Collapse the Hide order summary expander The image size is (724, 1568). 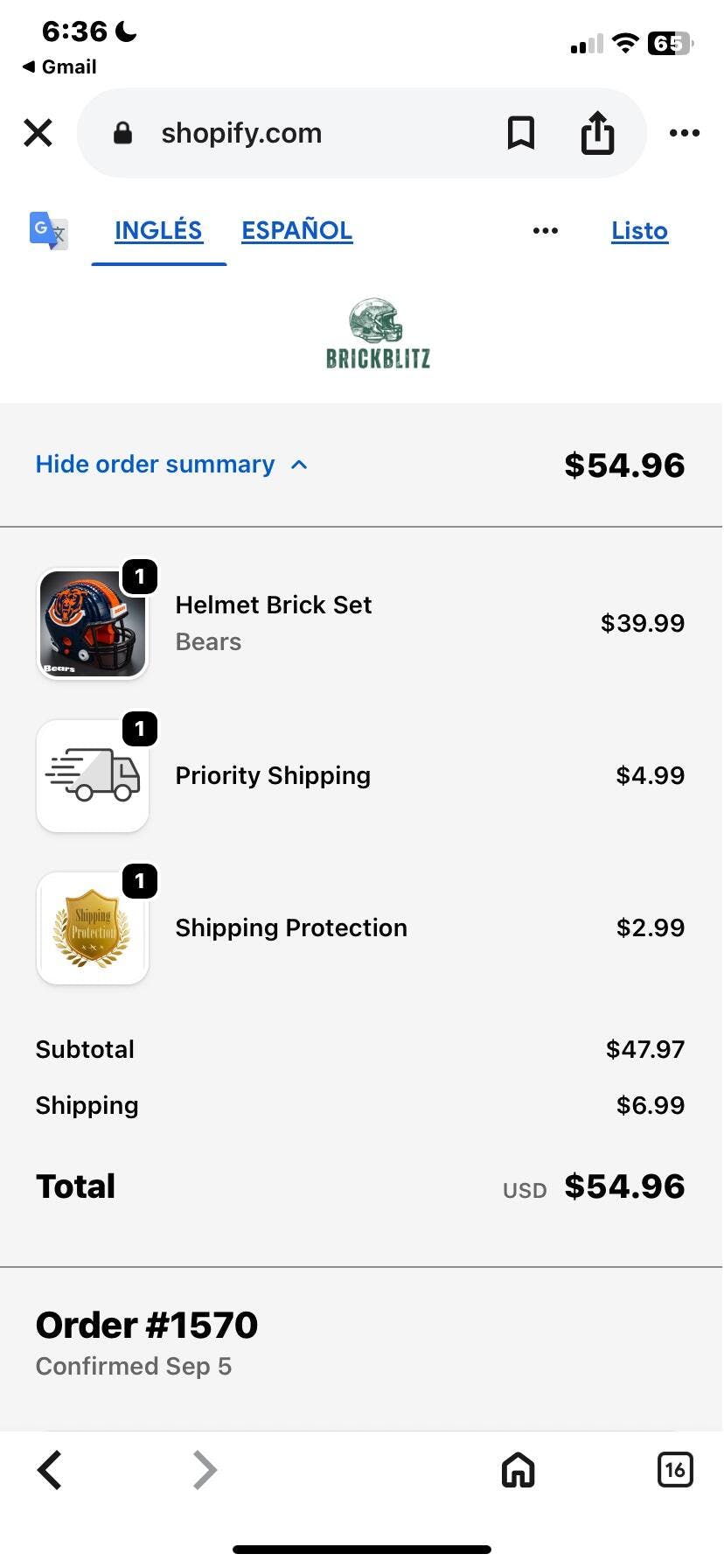point(155,465)
